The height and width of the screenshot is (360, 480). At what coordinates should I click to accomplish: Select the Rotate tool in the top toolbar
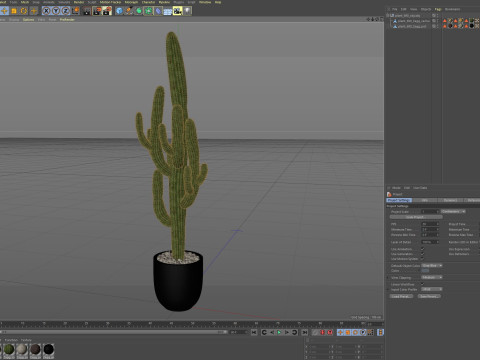point(24,11)
